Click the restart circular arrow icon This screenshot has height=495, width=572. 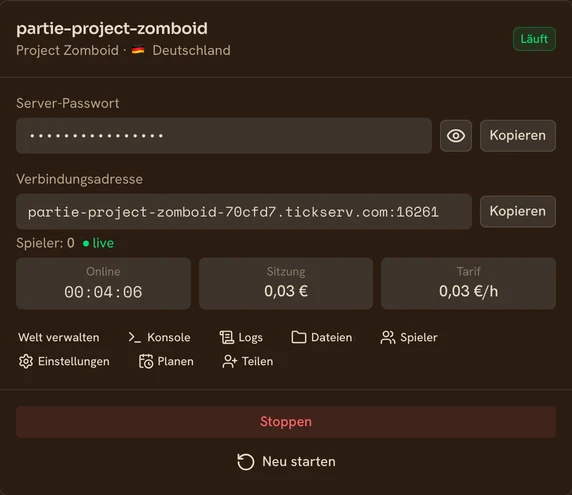click(246, 462)
